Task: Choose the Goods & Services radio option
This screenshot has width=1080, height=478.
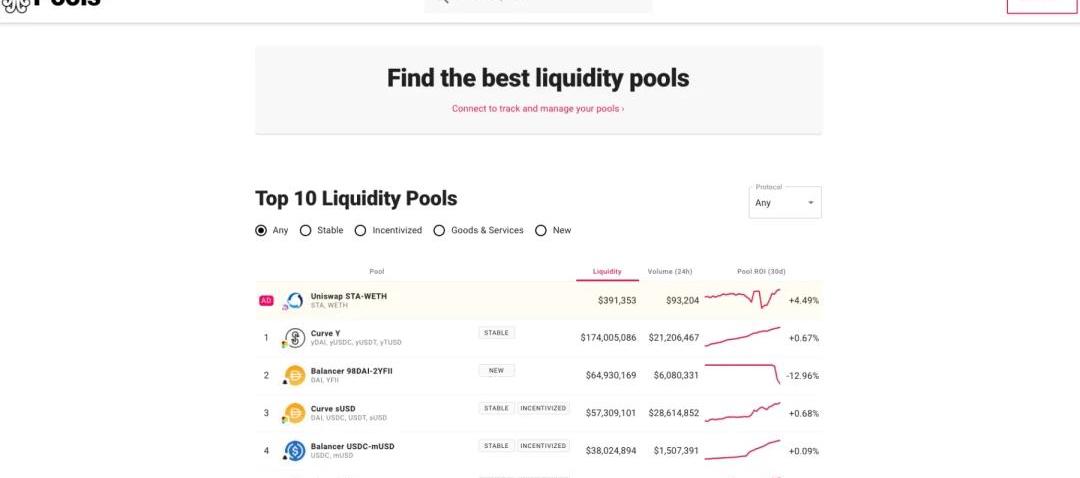Action: click(x=441, y=230)
